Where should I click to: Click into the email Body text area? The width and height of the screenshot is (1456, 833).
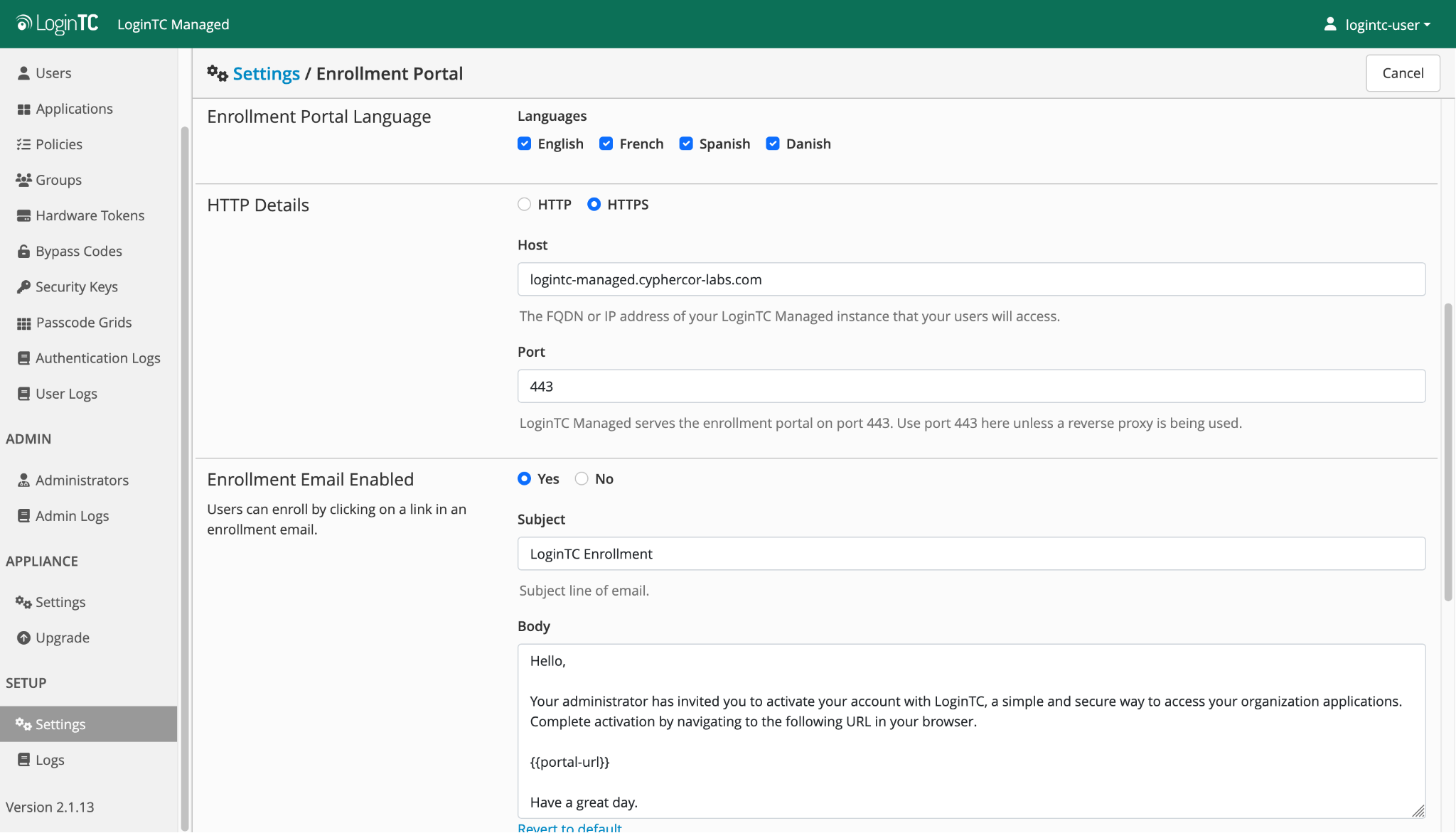coord(971,731)
